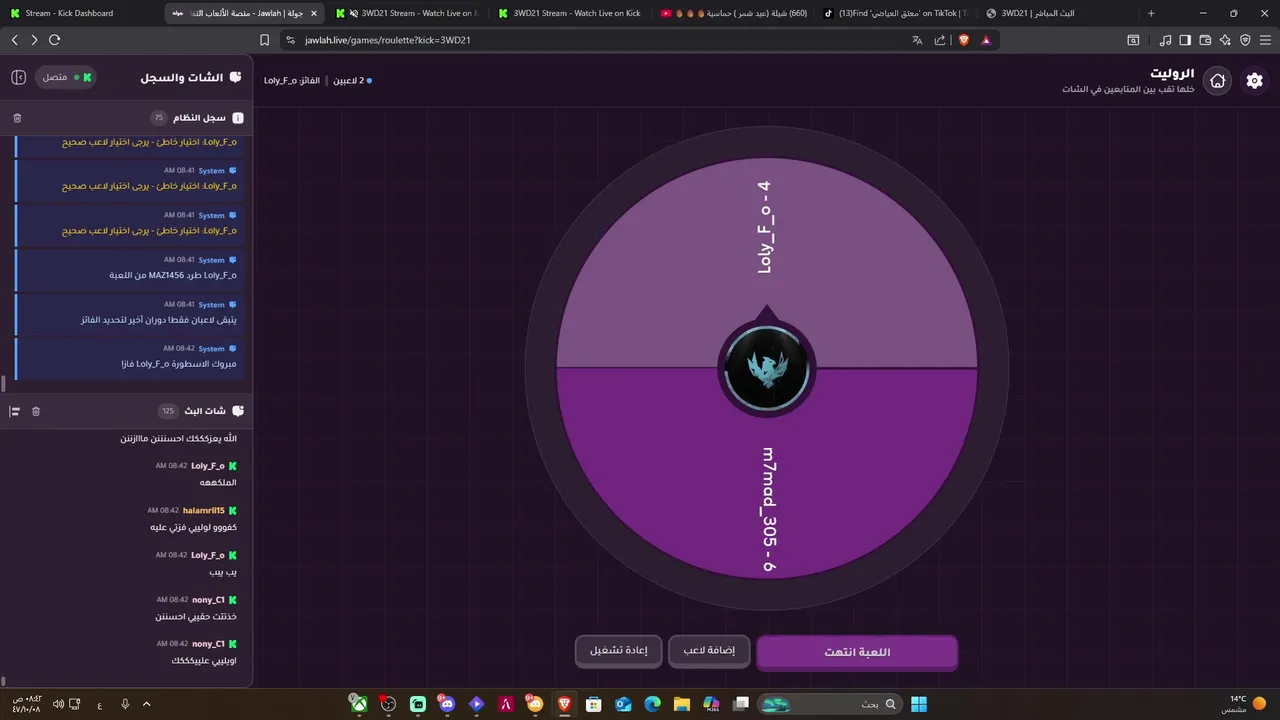Clear the stream chat with its trash icon
The width and height of the screenshot is (1280, 720).
pyautogui.click(x=36, y=411)
